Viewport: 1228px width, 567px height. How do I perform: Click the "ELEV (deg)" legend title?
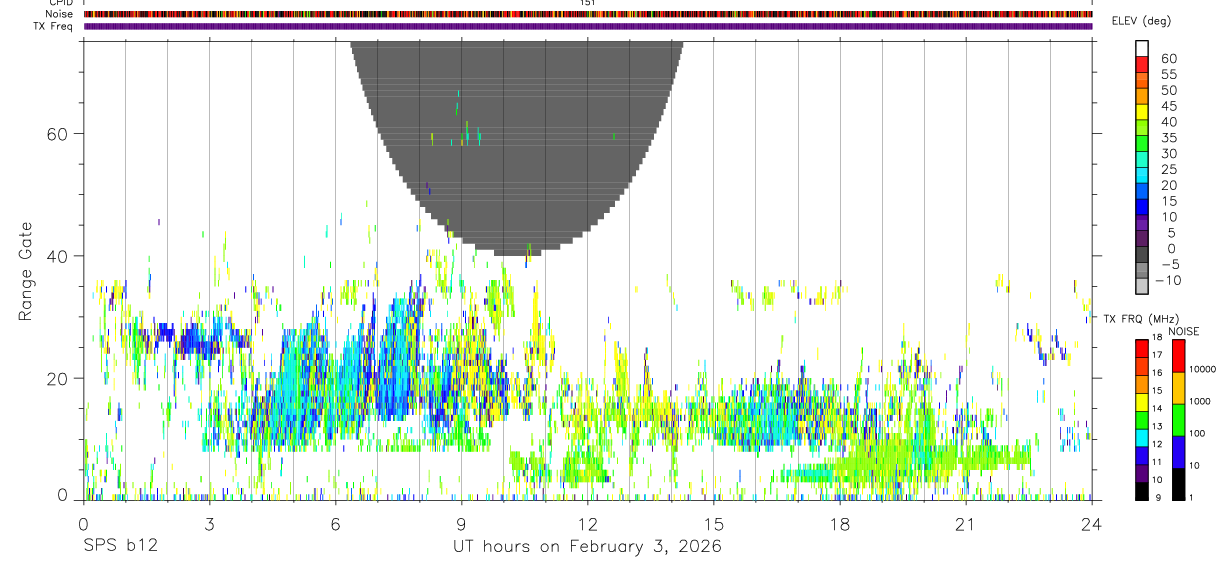(1142, 21)
